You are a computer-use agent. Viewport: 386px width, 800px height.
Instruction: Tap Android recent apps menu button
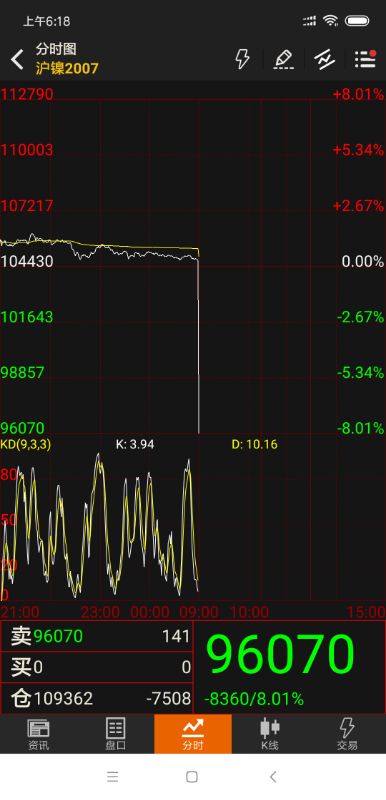(x=113, y=777)
